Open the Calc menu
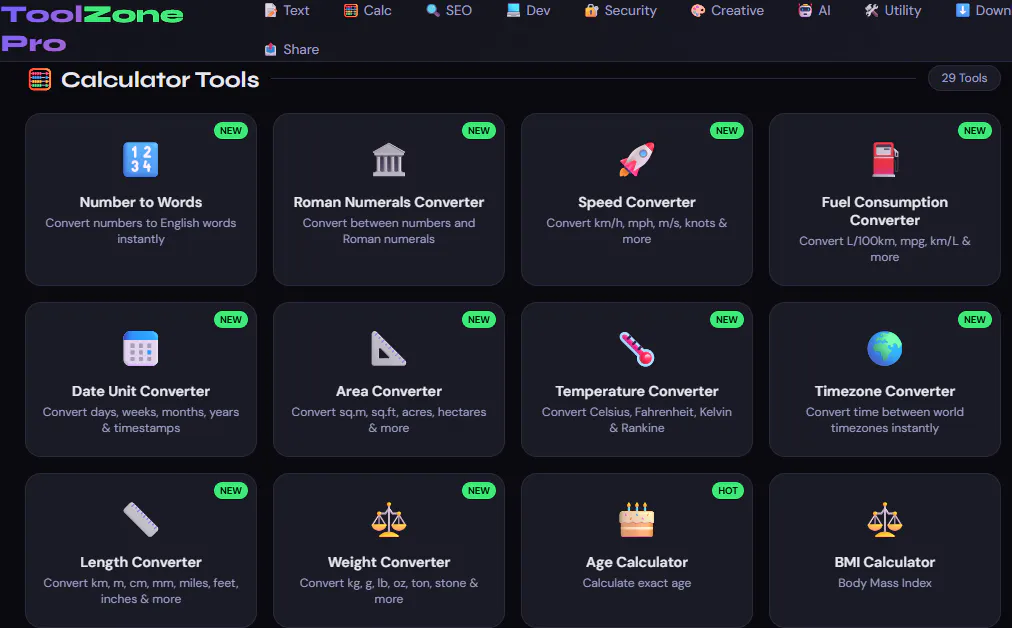Viewport: 1012px width, 628px height. (368, 10)
